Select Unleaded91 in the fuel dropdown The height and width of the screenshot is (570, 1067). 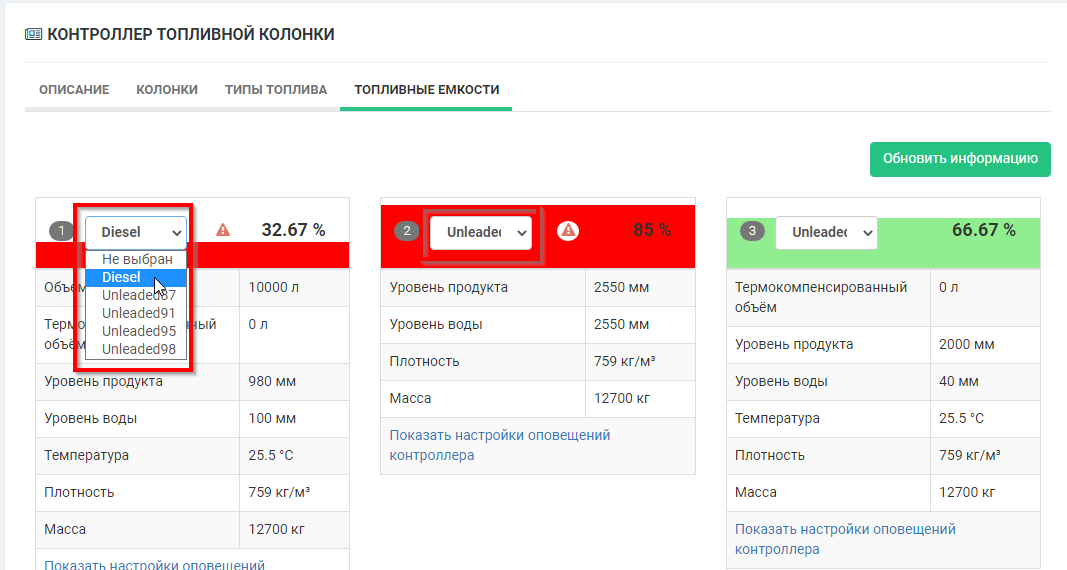(138, 313)
